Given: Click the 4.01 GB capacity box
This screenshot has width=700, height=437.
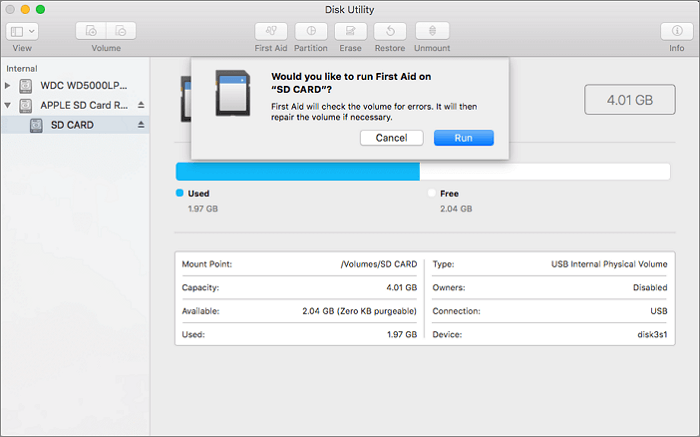Looking at the screenshot, I should pyautogui.click(x=629, y=101).
